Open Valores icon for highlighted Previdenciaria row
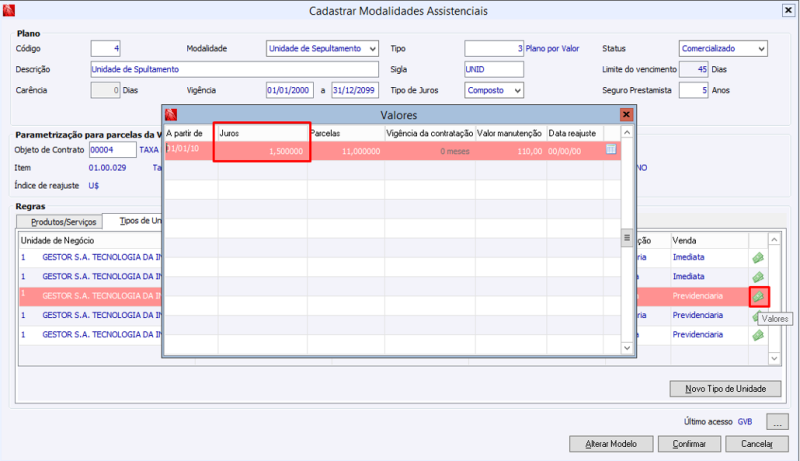The width and height of the screenshot is (800, 461). (x=759, y=296)
